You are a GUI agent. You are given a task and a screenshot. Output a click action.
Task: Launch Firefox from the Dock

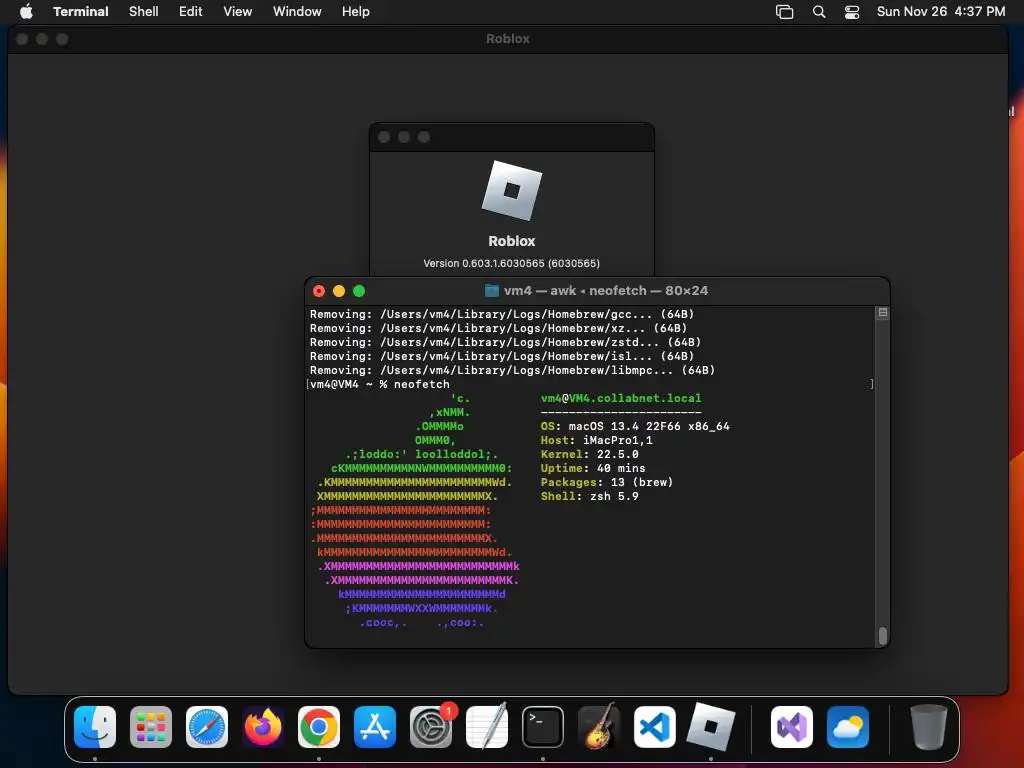tap(263, 727)
